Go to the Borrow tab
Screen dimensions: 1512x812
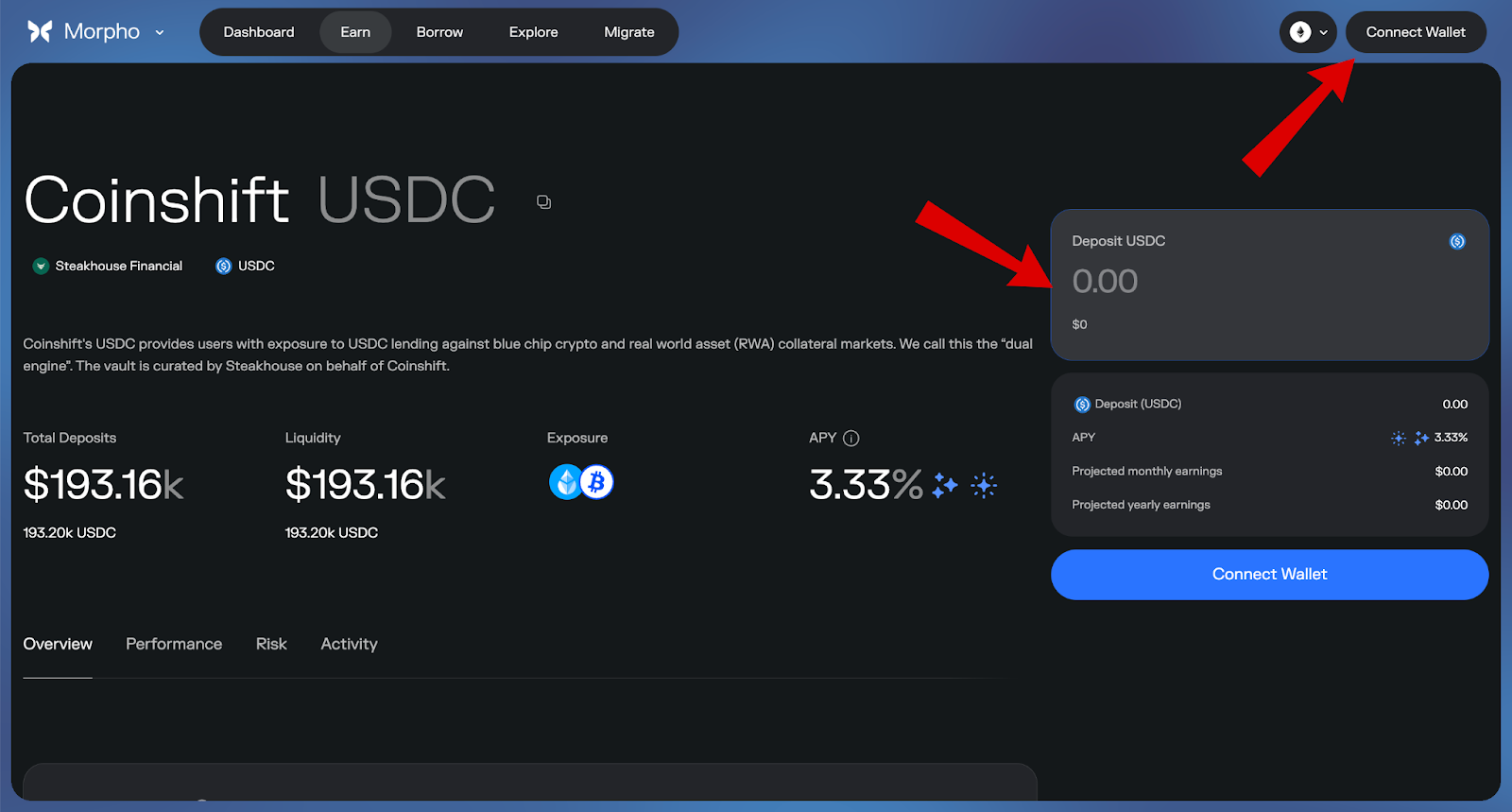pyautogui.click(x=439, y=32)
